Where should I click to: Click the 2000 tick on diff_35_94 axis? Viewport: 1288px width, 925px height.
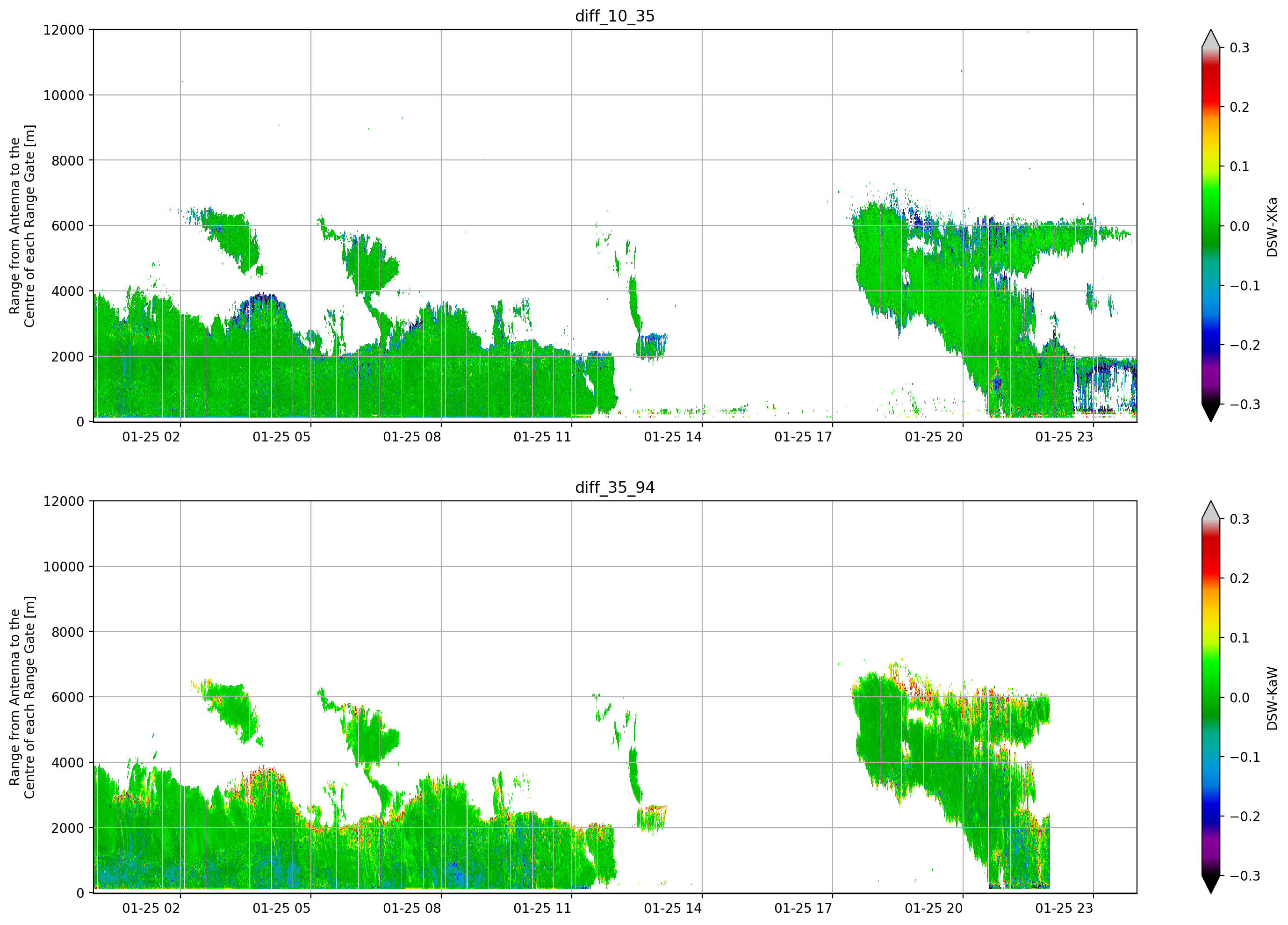pos(68,828)
